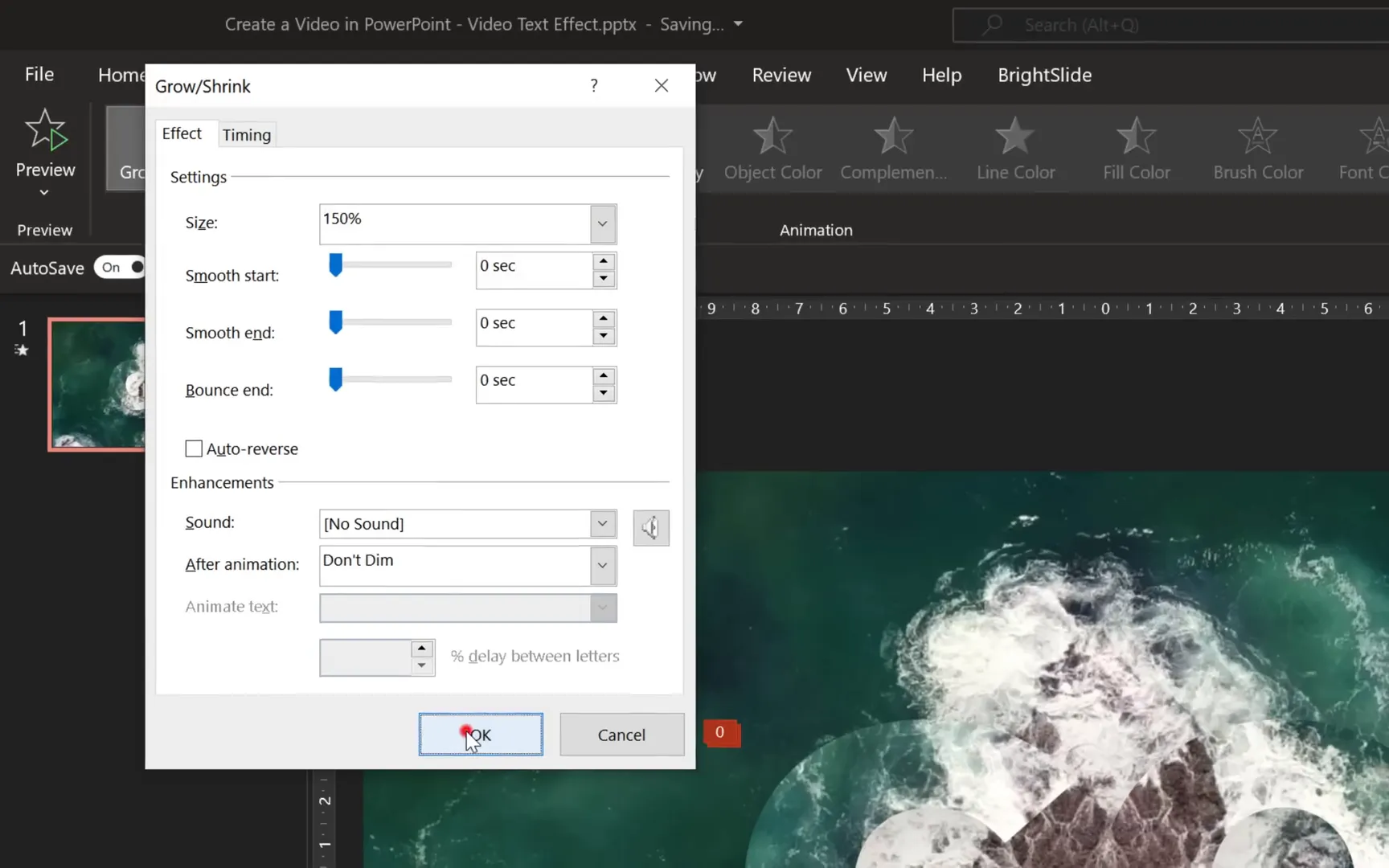Open the Review ribbon tab
The width and height of the screenshot is (1389, 868).
click(781, 74)
